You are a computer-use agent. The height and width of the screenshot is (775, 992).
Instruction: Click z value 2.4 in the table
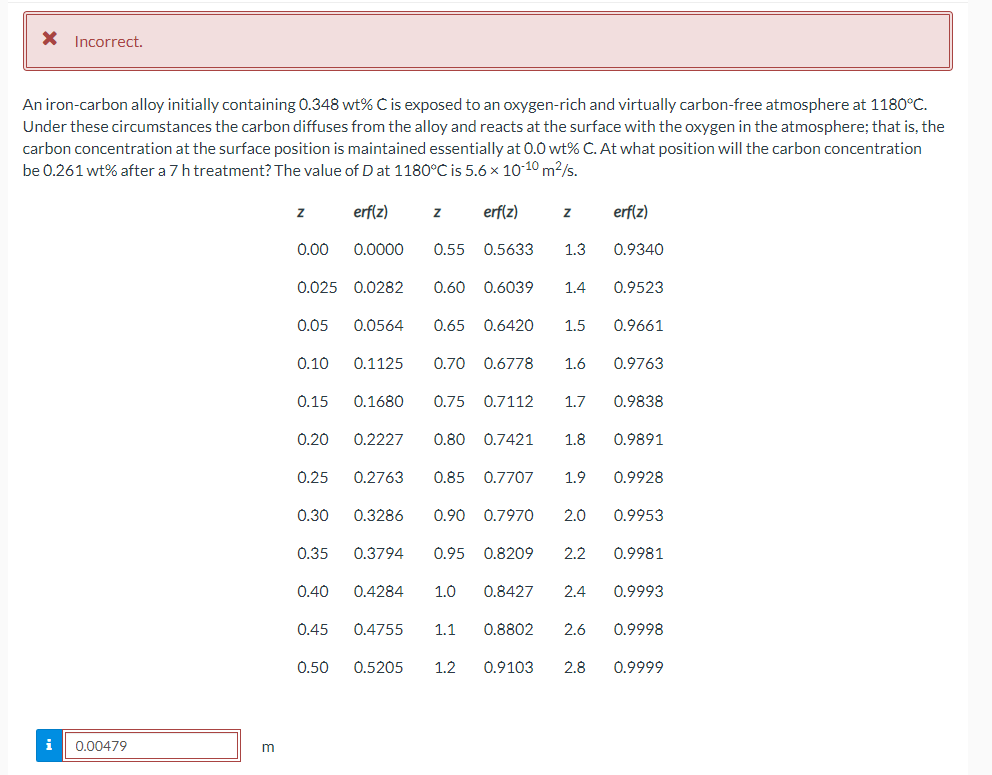575,591
